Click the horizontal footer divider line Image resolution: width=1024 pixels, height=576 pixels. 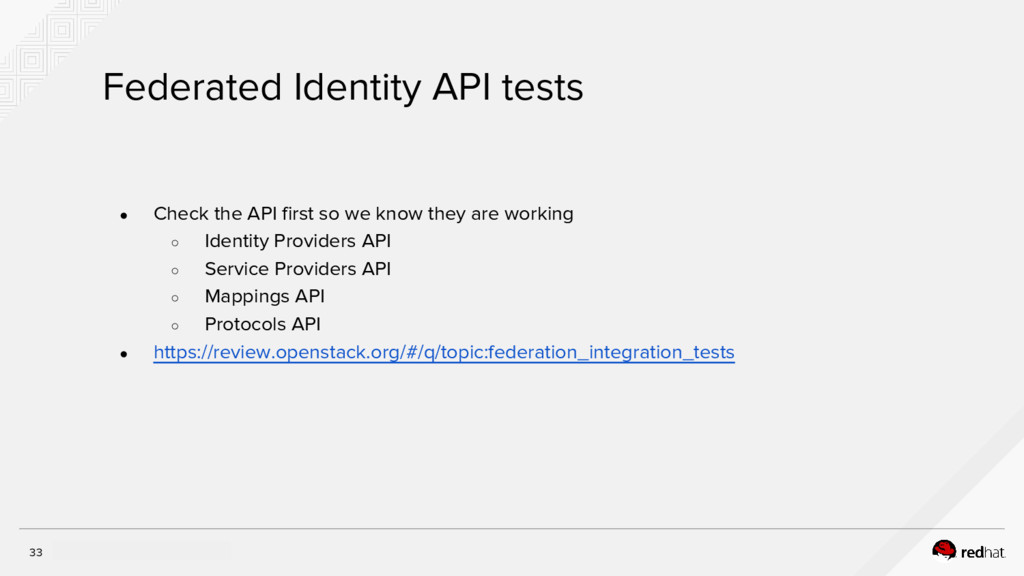512,529
